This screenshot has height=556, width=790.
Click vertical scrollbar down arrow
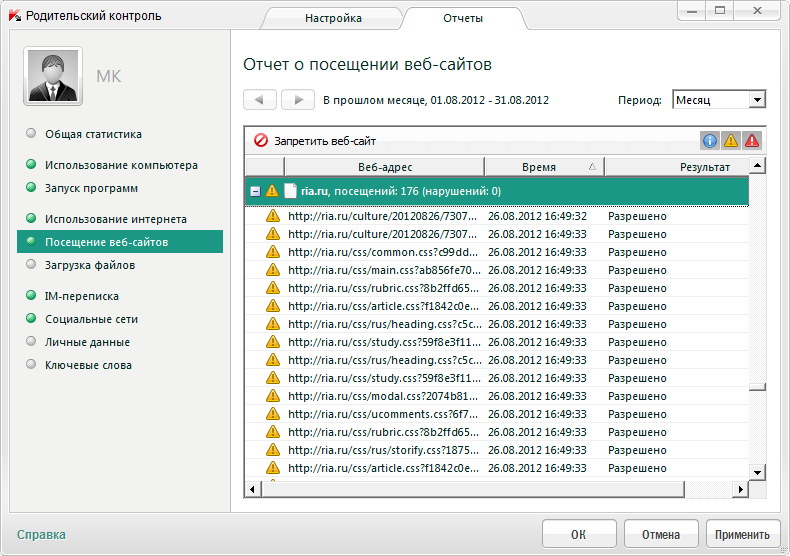click(x=757, y=472)
